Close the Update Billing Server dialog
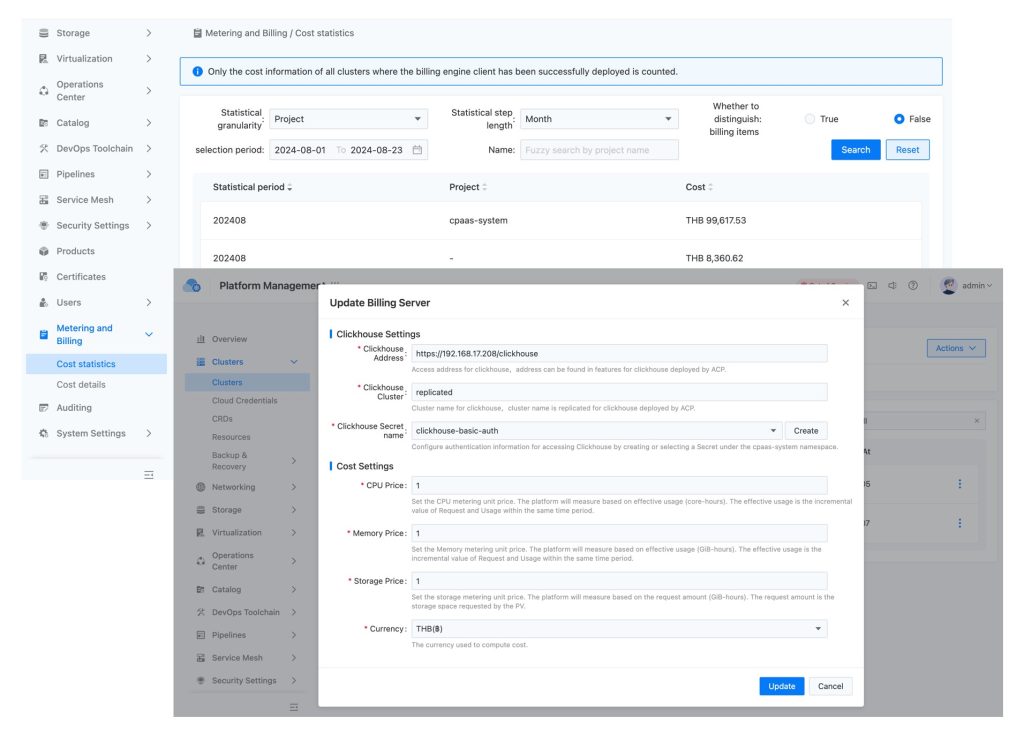Image resolution: width=1024 pixels, height=733 pixels. click(845, 302)
